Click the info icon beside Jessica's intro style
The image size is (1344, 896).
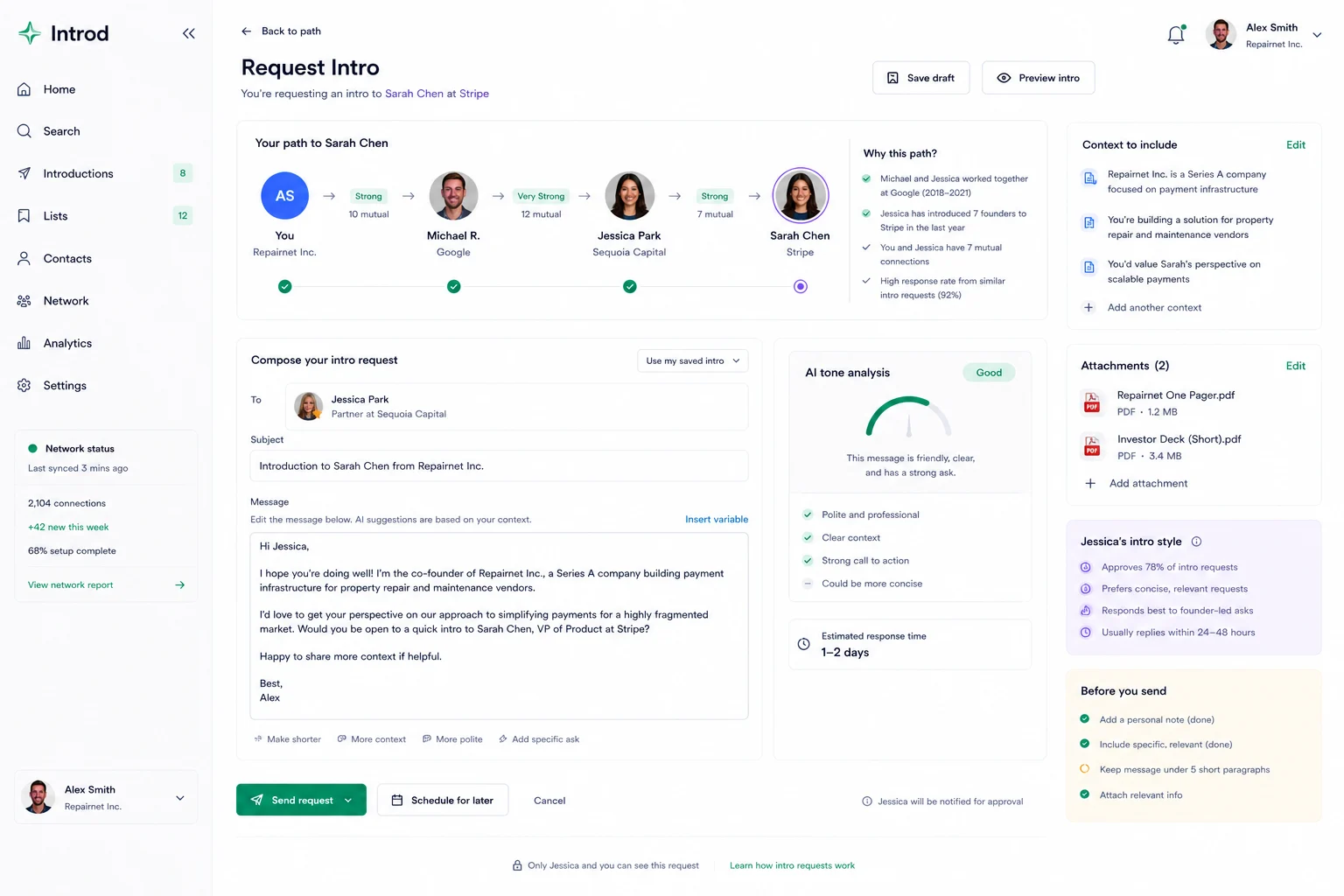[1196, 542]
